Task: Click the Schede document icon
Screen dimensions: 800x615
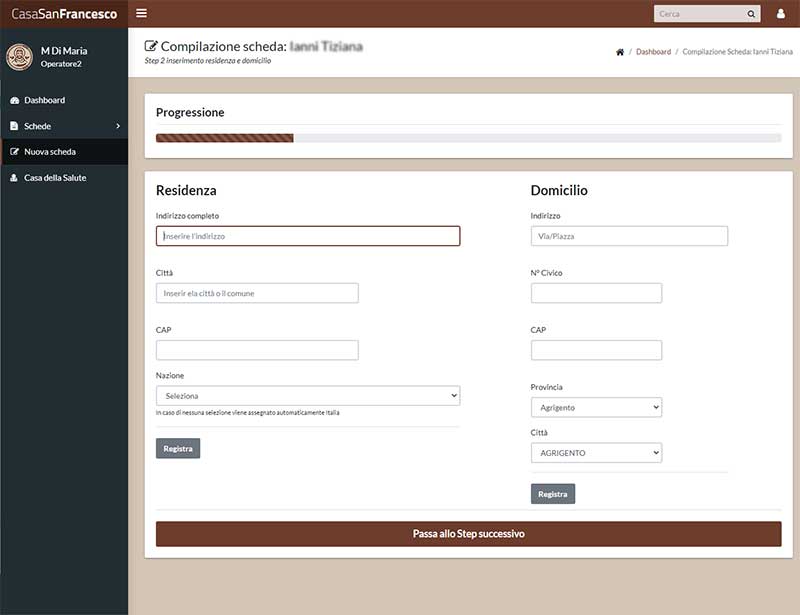Action: point(14,126)
